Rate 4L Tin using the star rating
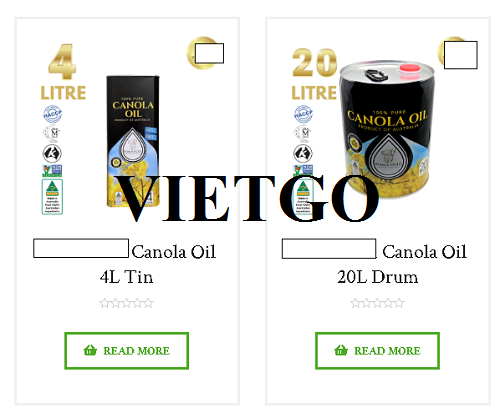The image size is (500, 418). (x=126, y=303)
